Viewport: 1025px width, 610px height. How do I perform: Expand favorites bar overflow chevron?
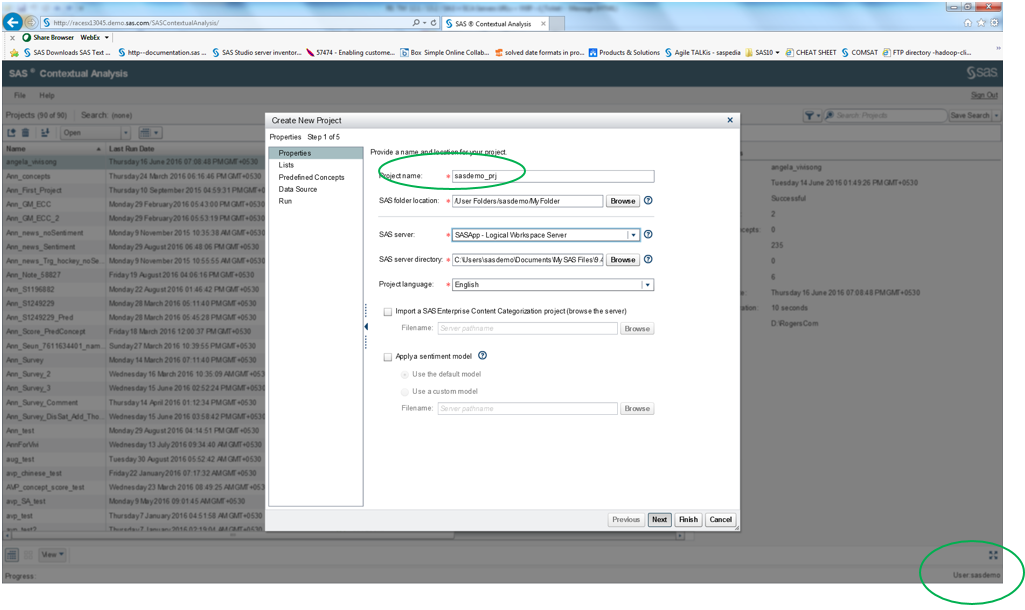click(x=998, y=50)
